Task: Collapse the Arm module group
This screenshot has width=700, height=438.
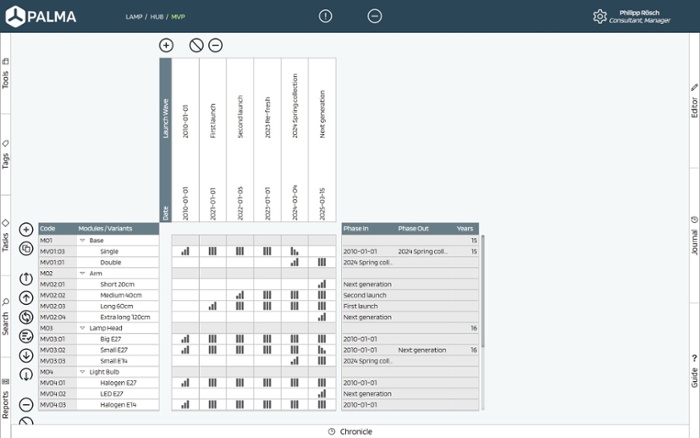Action: coord(82,273)
